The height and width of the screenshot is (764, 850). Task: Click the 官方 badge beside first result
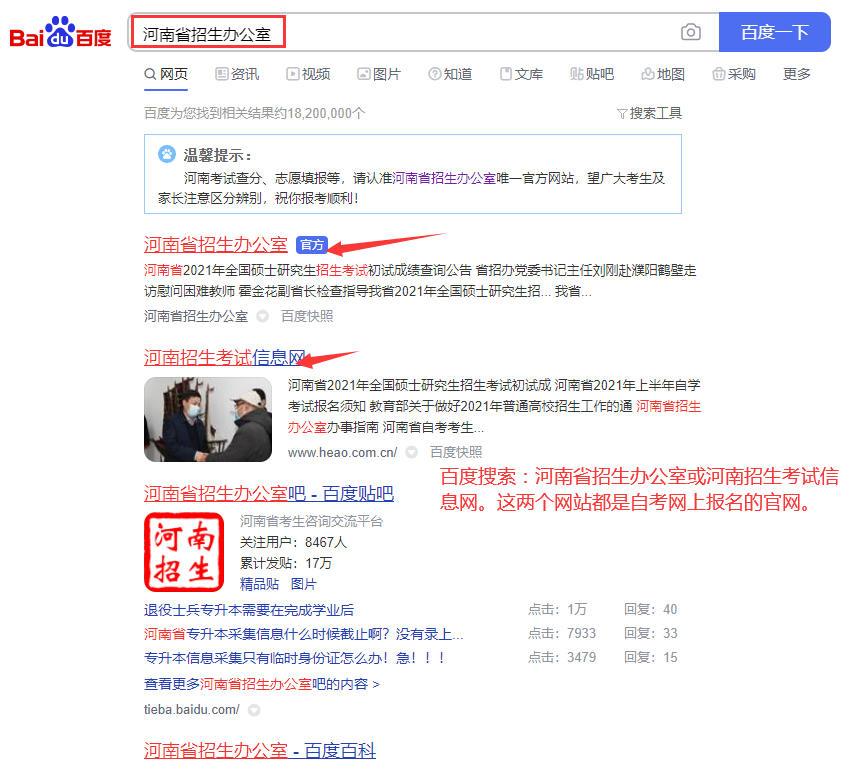point(311,245)
